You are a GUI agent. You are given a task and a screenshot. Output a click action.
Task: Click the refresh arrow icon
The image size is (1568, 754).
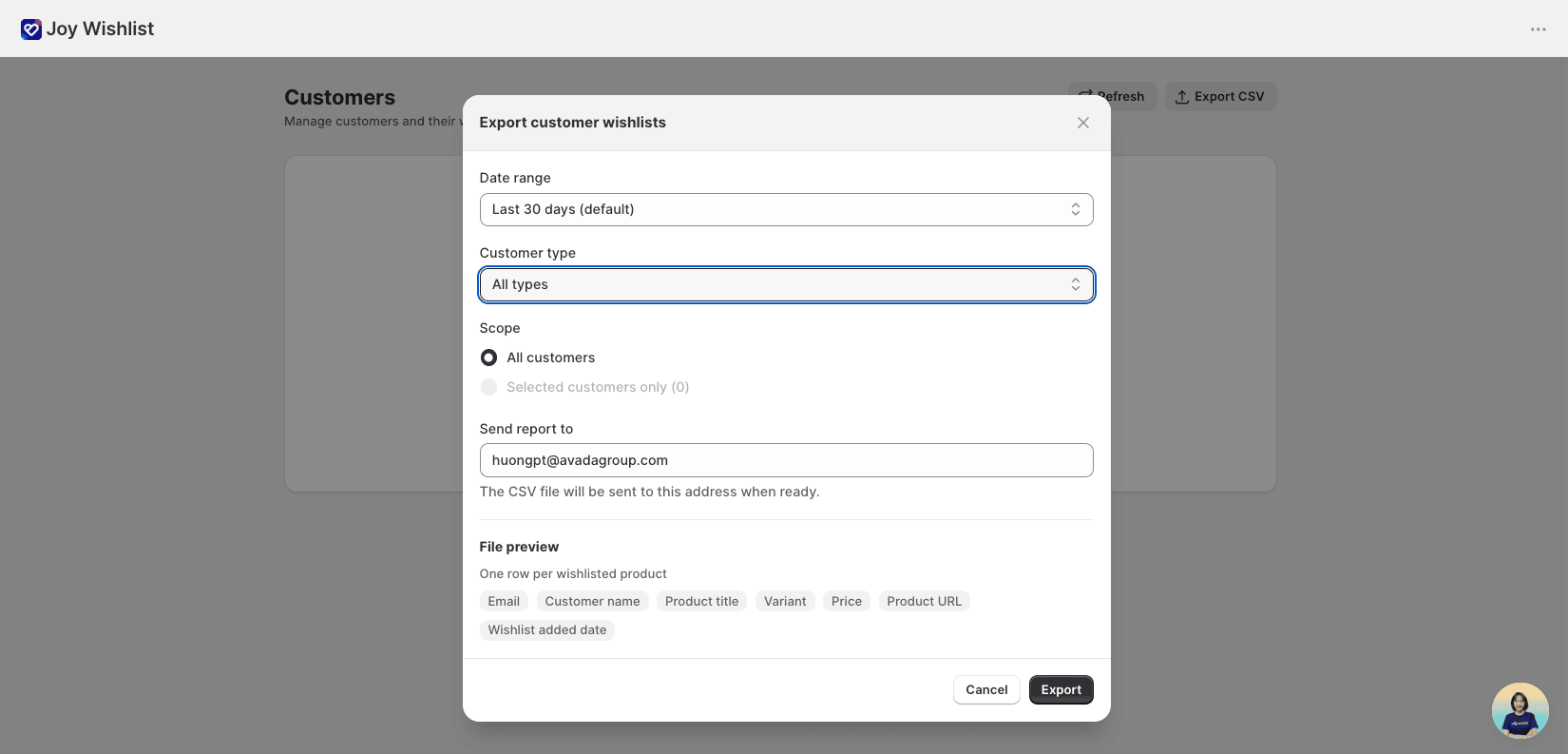tap(1085, 96)
